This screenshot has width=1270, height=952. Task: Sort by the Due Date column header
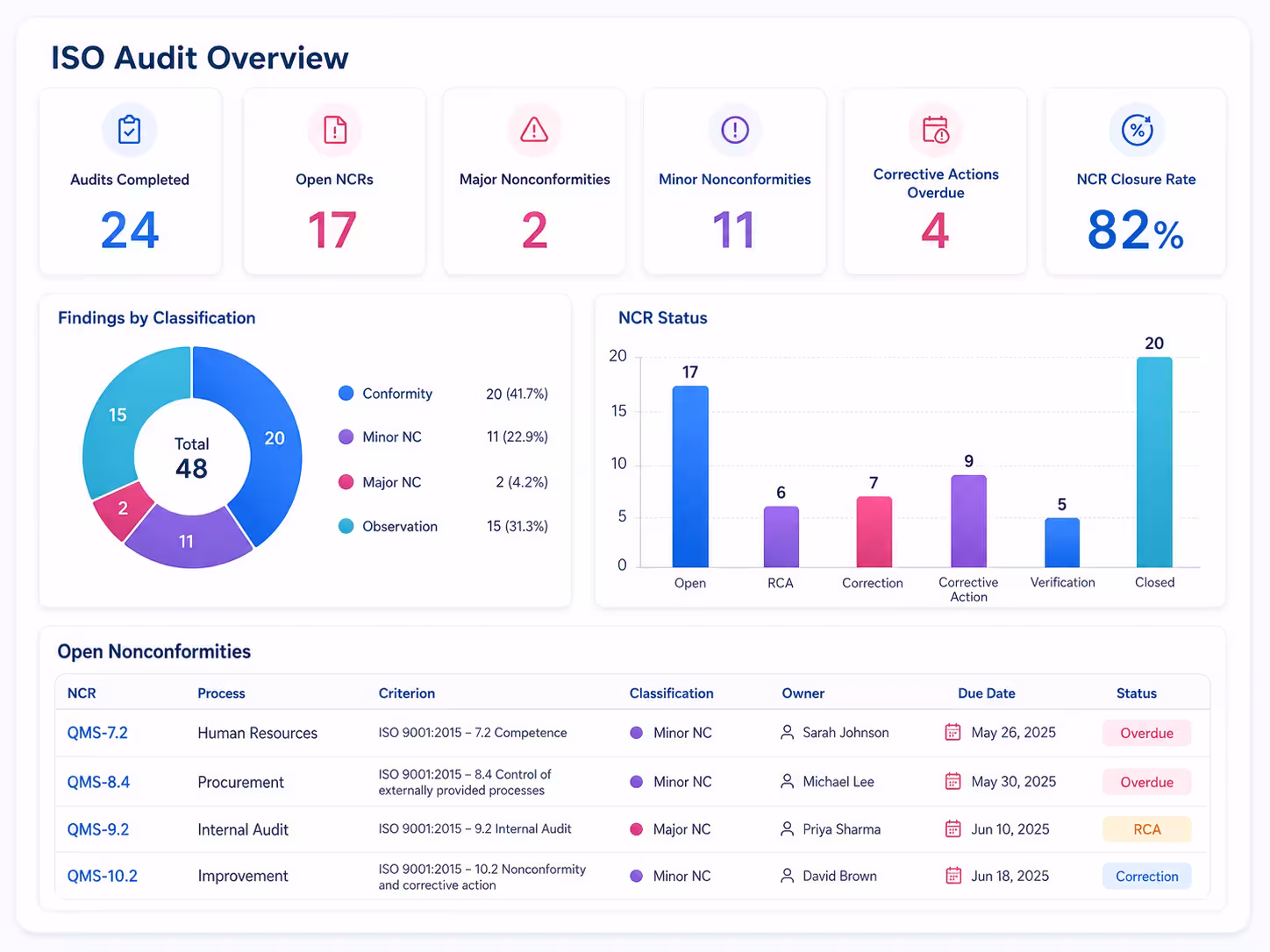tap(987, 693)
